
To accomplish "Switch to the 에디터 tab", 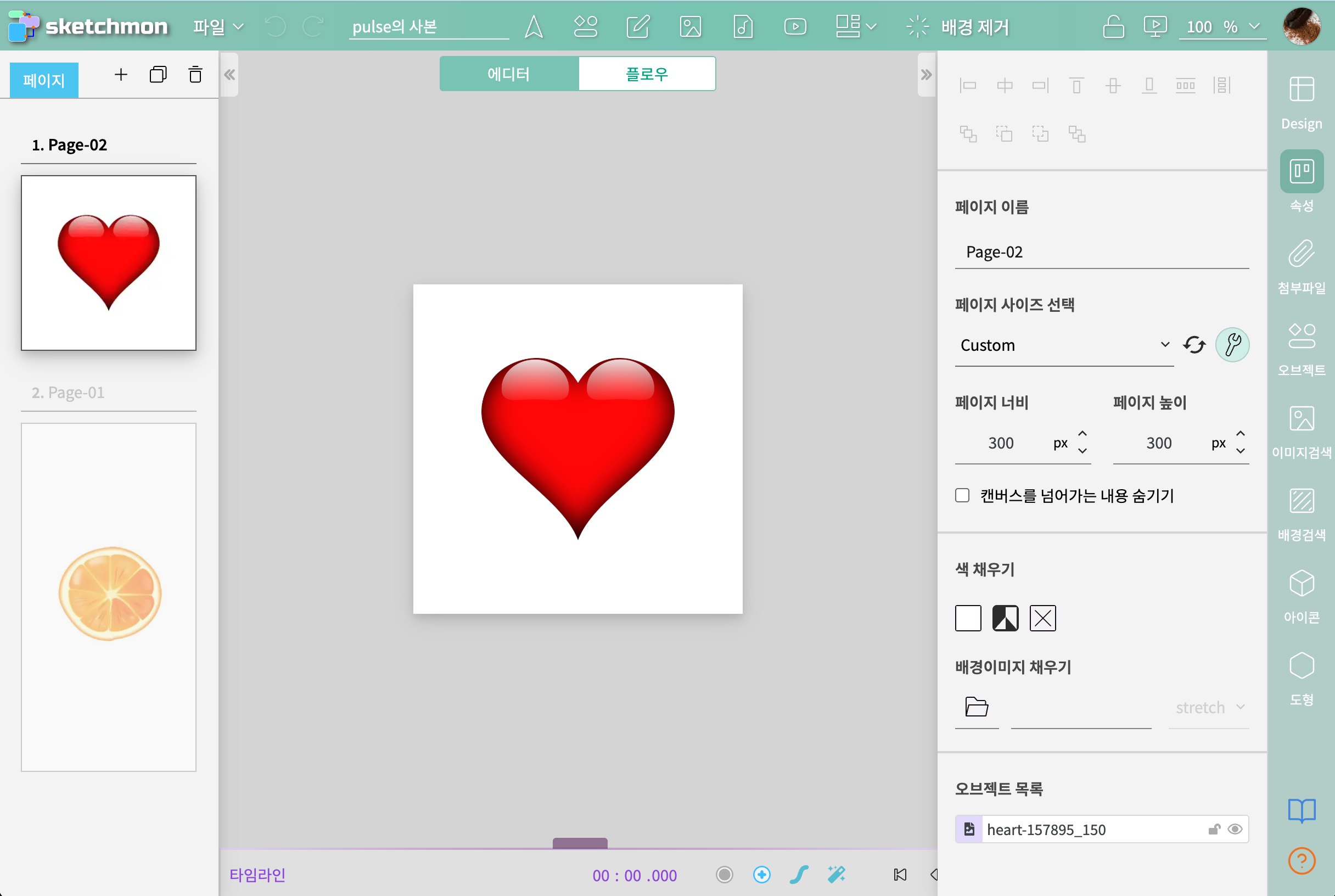I will (508, 74).
